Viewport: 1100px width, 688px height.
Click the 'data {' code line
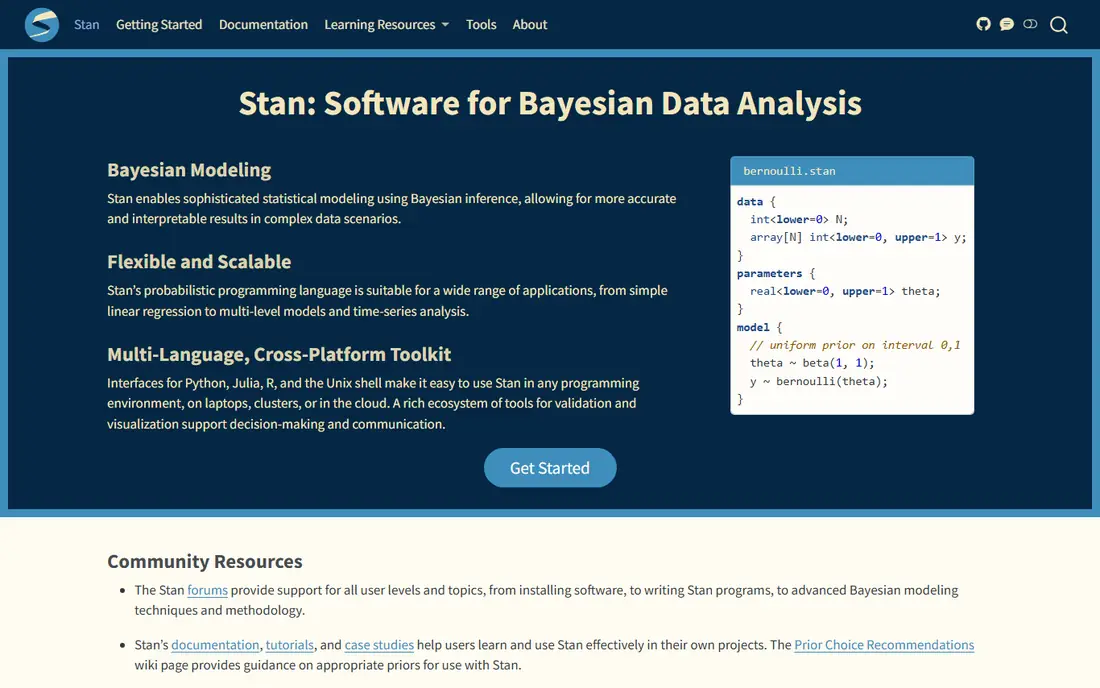coord(756,201)
